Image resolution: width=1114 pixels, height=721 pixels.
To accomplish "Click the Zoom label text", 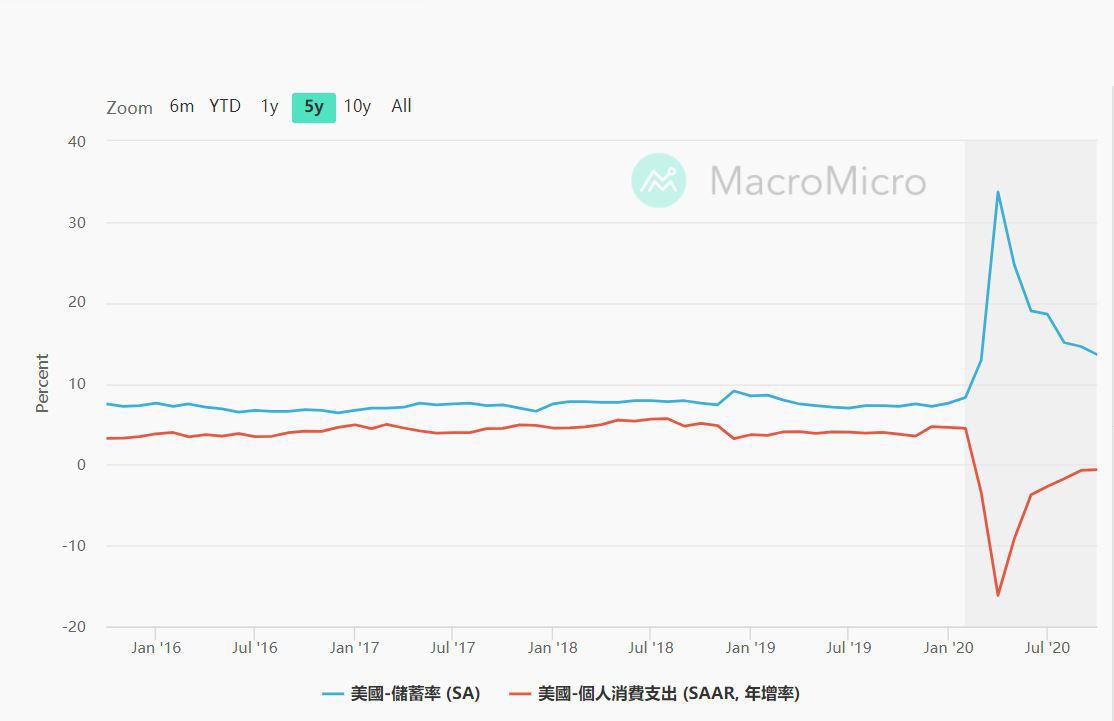I will click(x=129, y=108).
